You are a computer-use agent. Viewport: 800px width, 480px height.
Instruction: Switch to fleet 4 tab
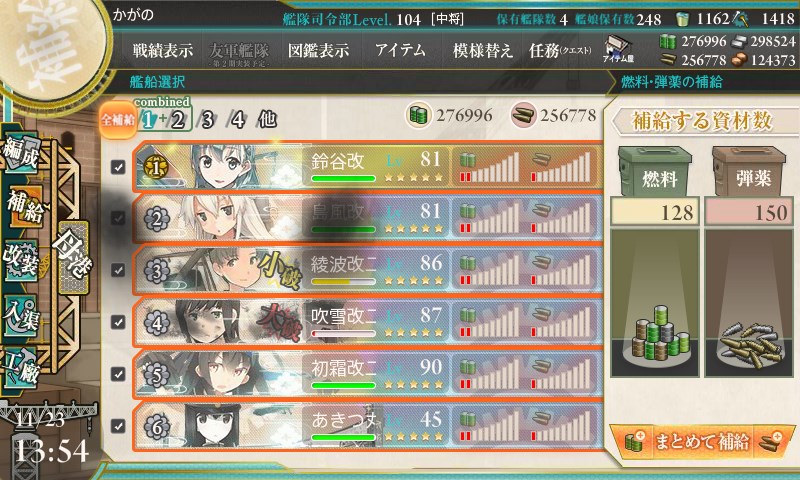coord(237,120)
